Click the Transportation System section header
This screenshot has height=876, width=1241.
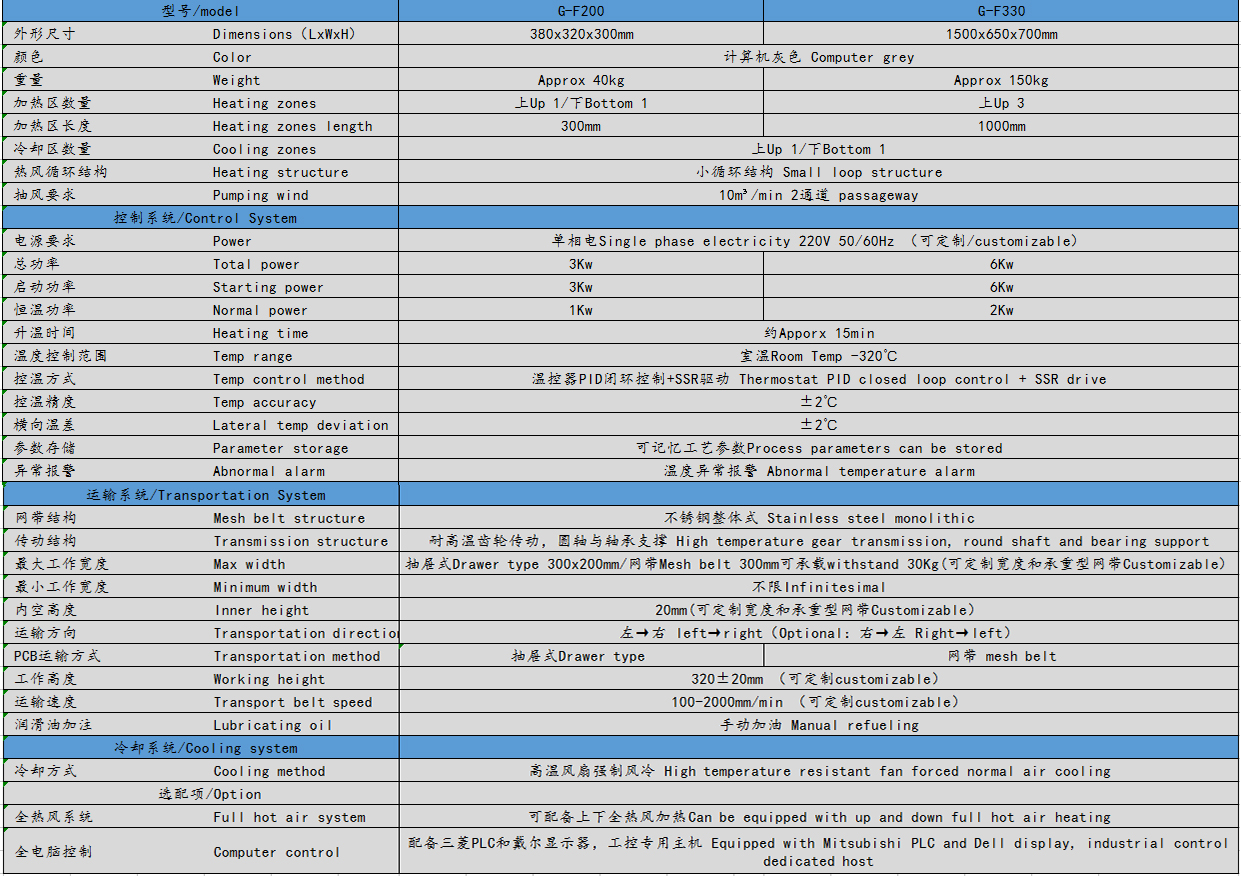click(x=205, y=495)
